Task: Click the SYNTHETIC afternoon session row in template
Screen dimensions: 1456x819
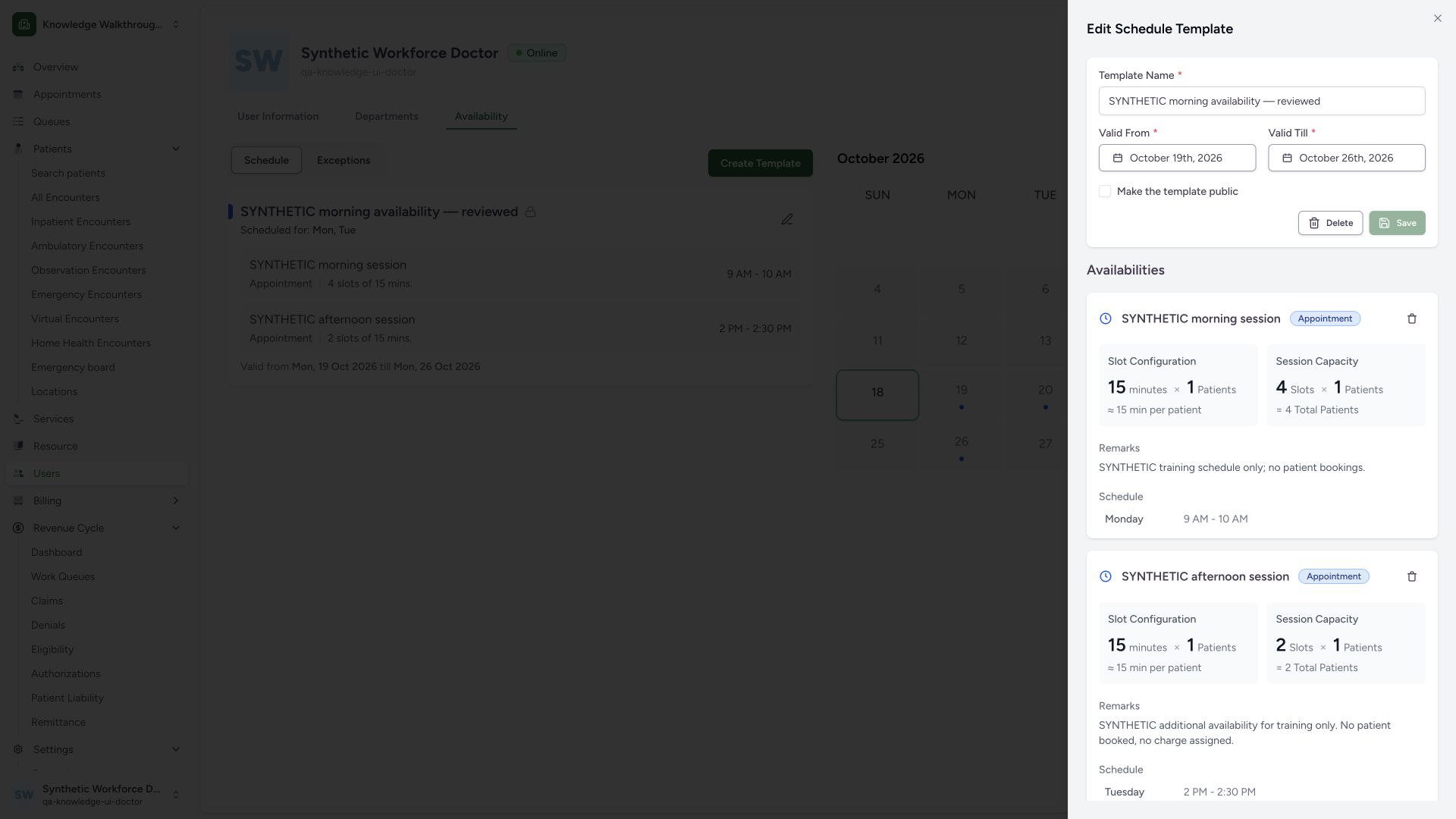Action: click(x=520, y=328)
